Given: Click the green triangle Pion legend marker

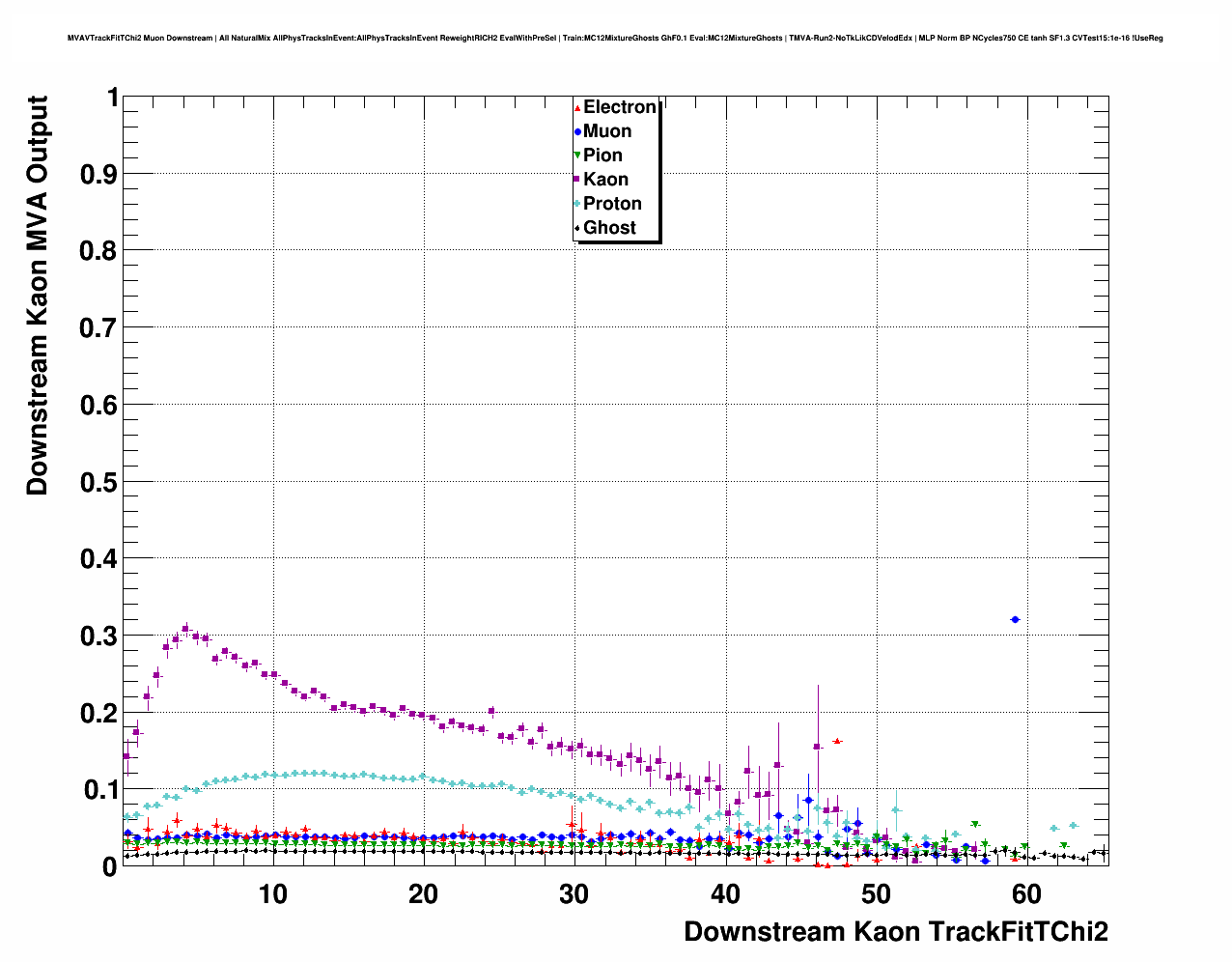Looking at the screenshot, I should pyautogui.click(x=577, y=156).
